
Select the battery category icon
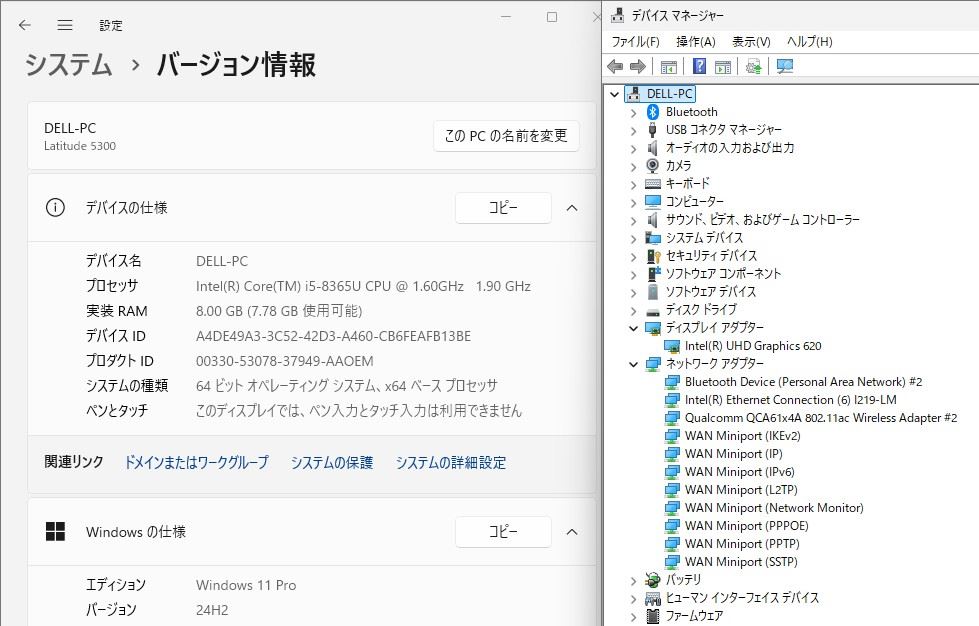(x=652, y=580)
